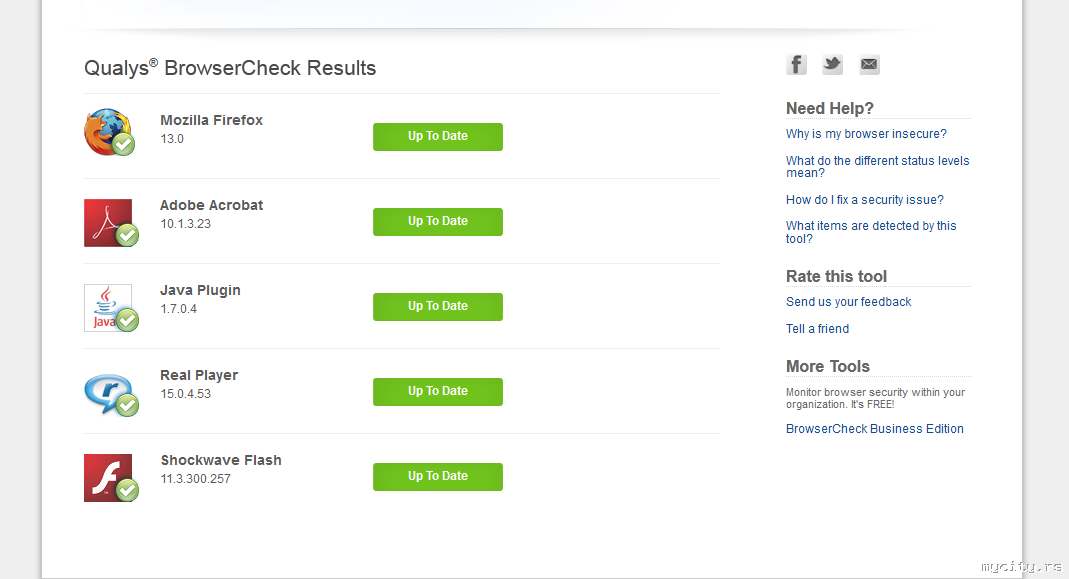Open 'Why is my browser insecure?' link
The width and height of the screenshot is (1069, 579).
click(866, 134)
